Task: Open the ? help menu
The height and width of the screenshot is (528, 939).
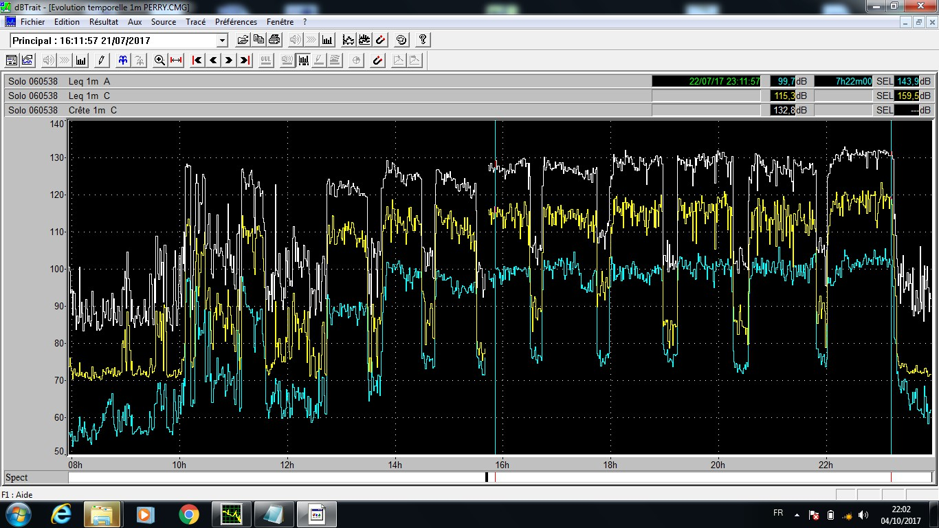Action: (305, 22)
